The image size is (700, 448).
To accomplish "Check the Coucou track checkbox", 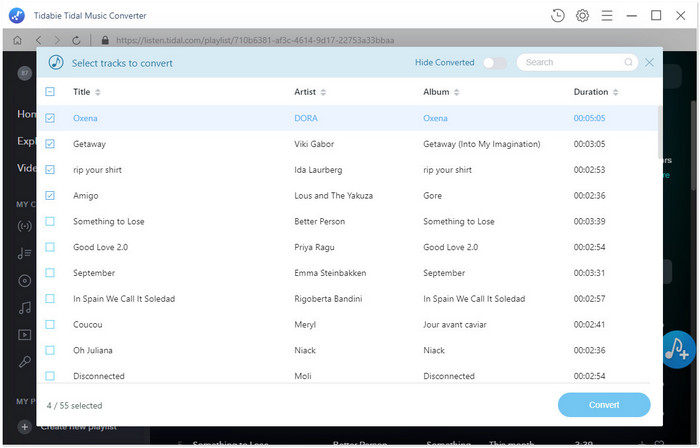I will 50,325.
